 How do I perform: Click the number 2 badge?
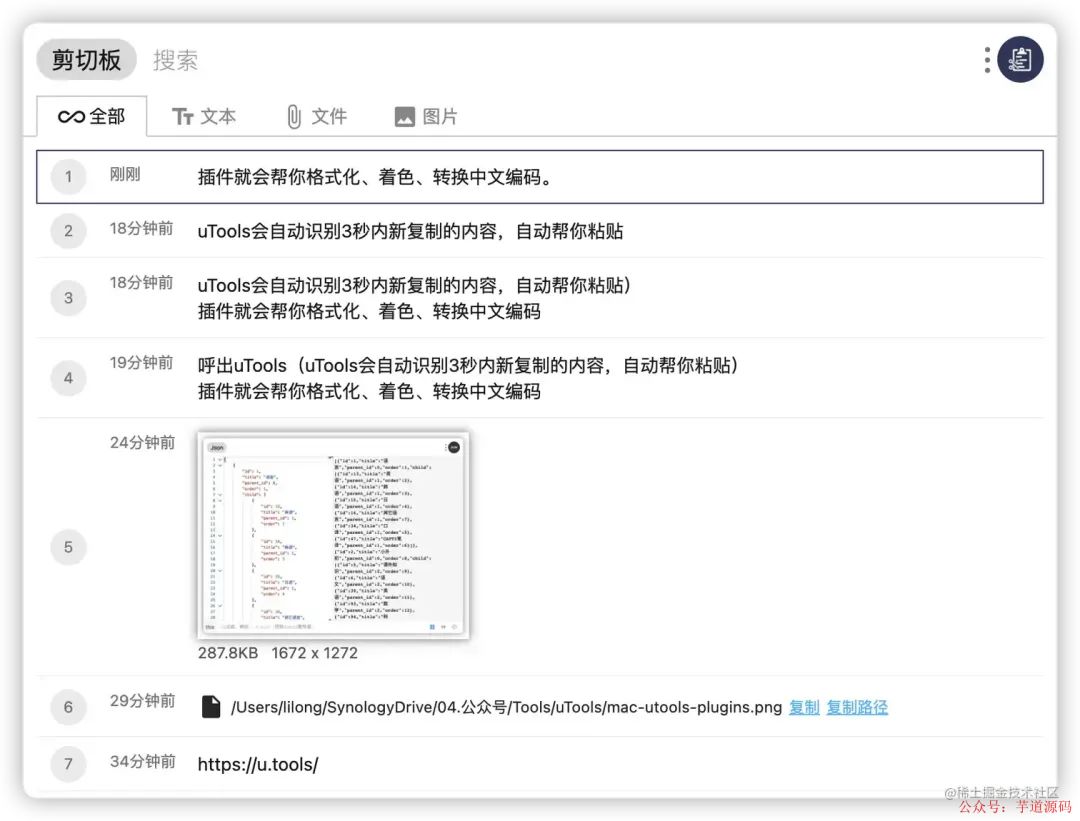(x=68, y=231)
